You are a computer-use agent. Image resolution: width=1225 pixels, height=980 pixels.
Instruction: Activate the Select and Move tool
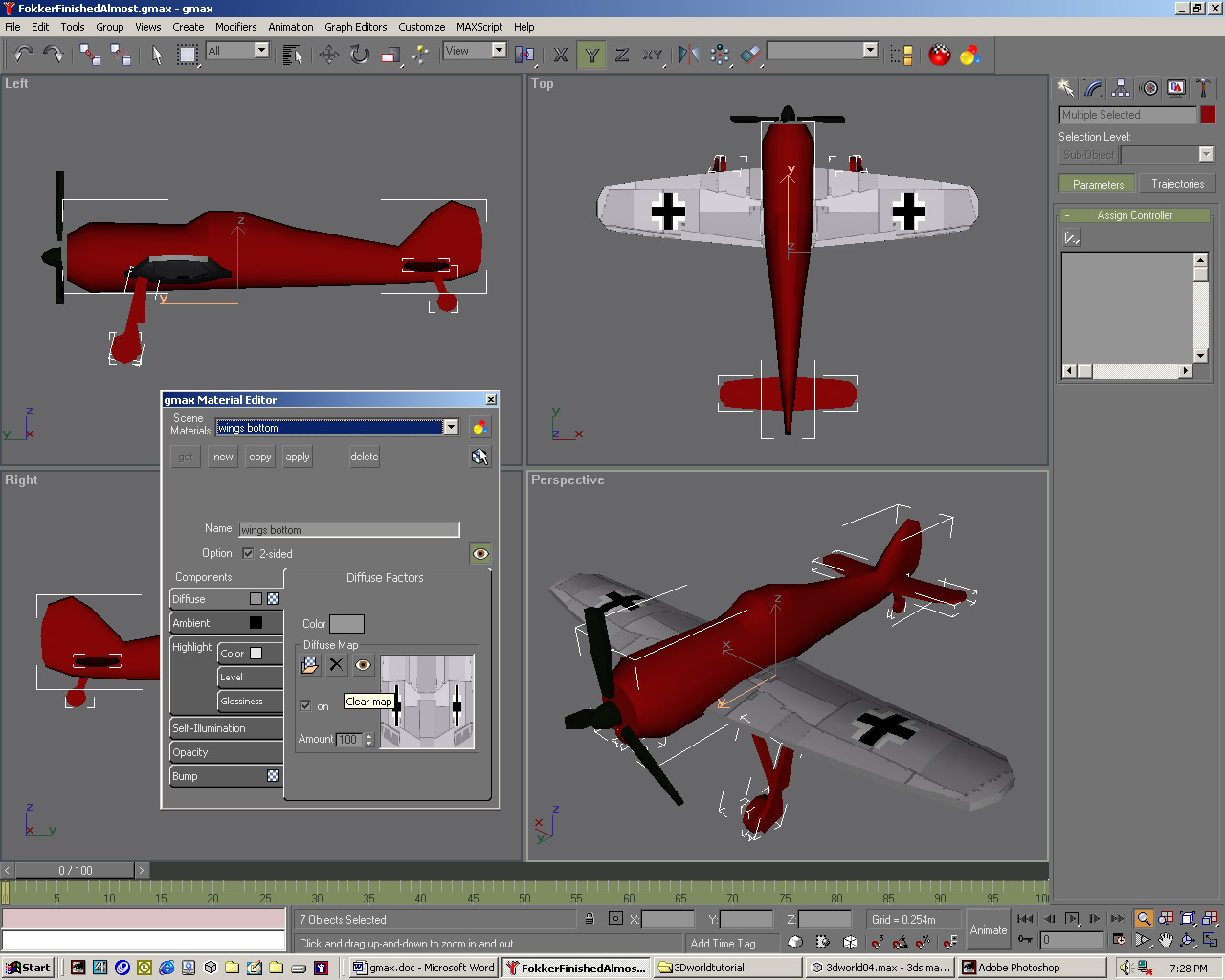pyautogui.click(x=329, y=55)
